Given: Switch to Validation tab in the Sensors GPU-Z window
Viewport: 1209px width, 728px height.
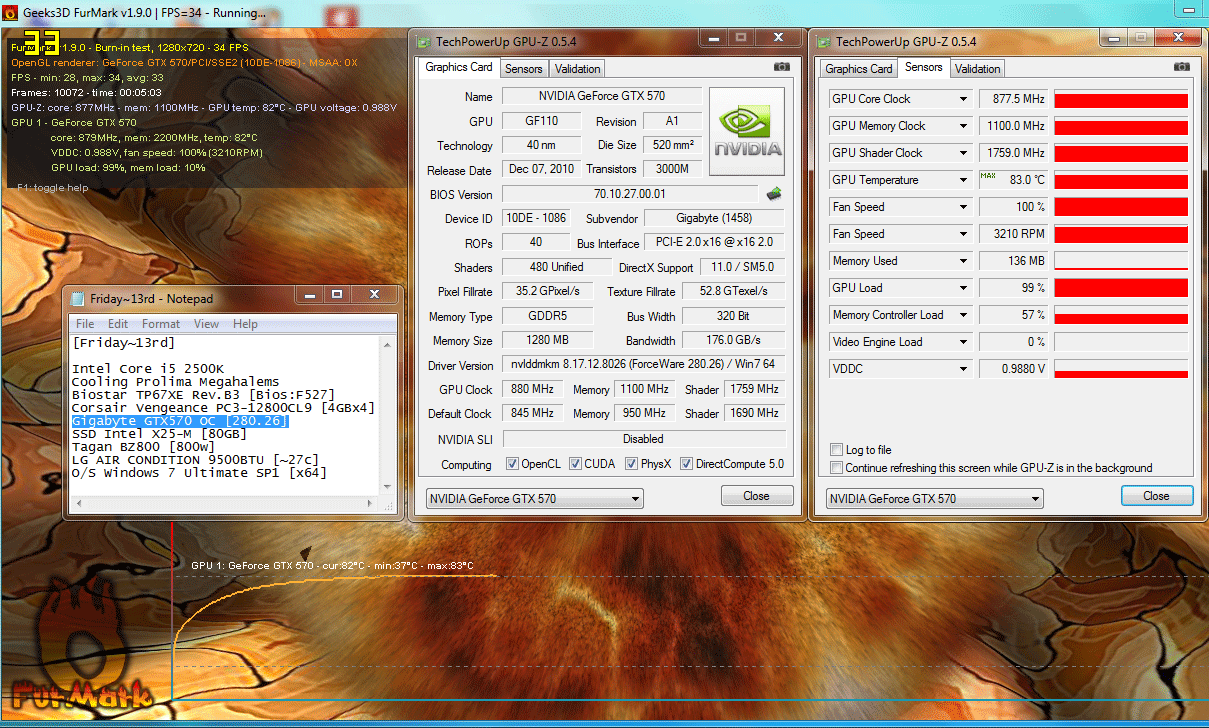Looking at the screenshot, I should point(978,69).
